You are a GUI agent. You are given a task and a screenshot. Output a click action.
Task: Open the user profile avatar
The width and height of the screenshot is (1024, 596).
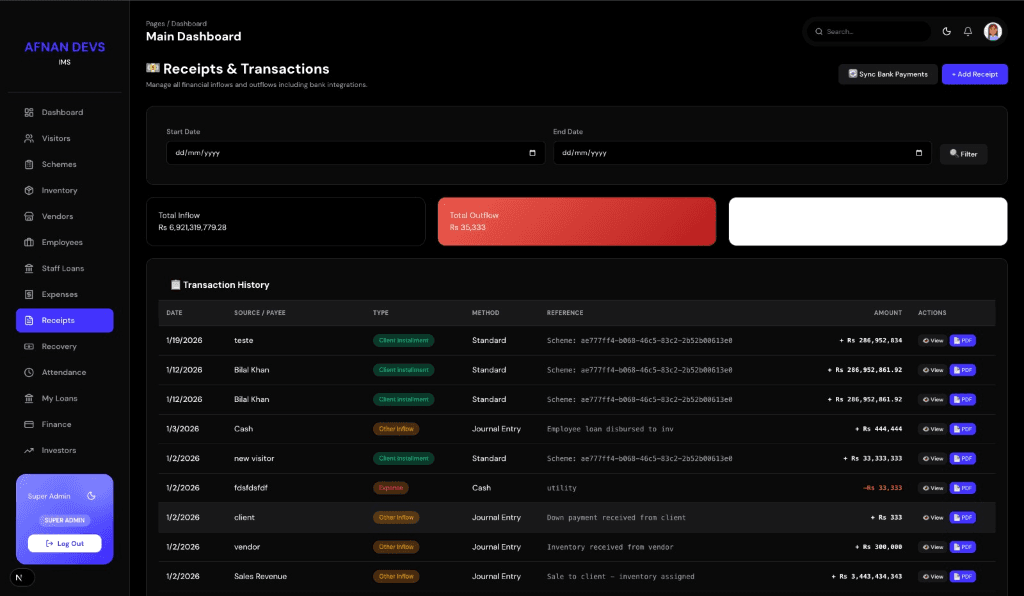click(993, 31)
